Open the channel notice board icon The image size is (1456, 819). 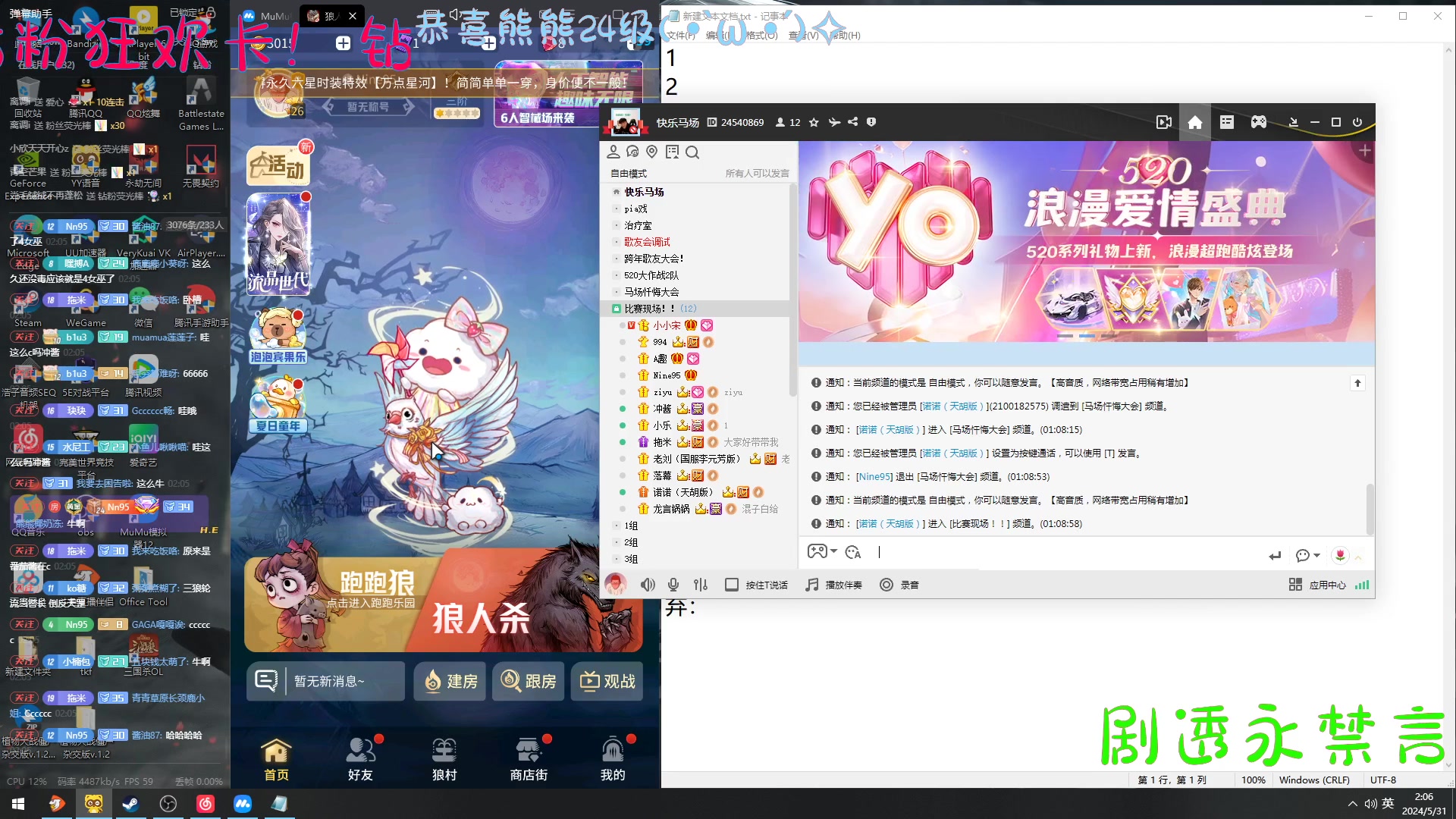point(672,152)
